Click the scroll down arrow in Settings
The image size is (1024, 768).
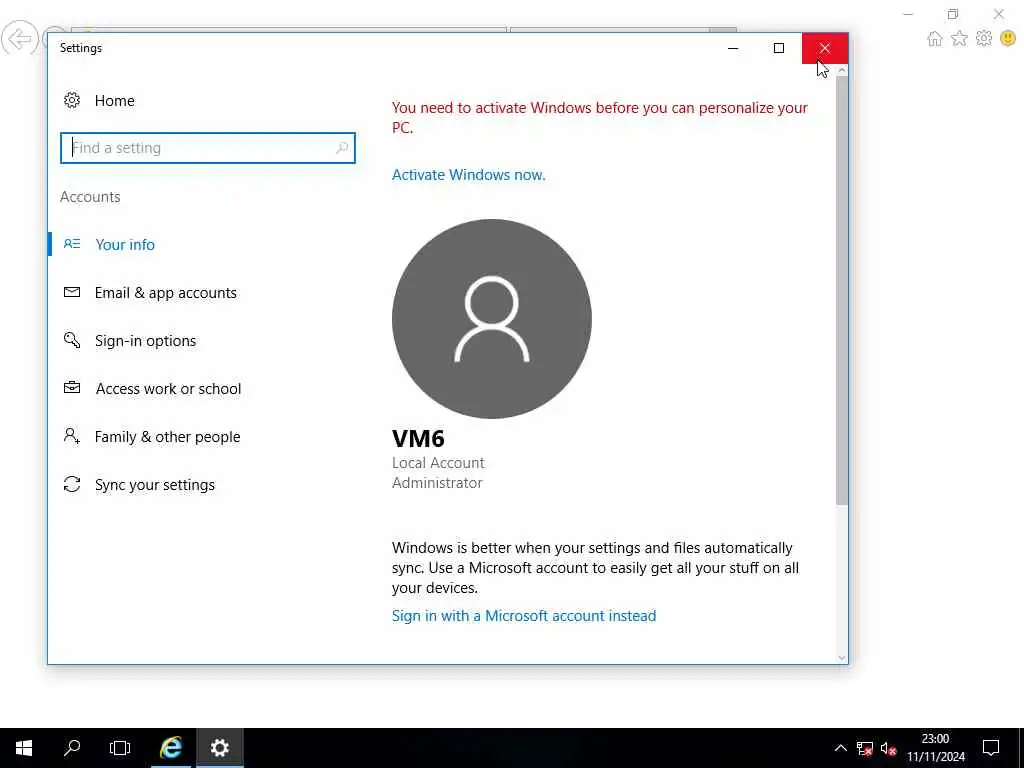pos(842,658)
